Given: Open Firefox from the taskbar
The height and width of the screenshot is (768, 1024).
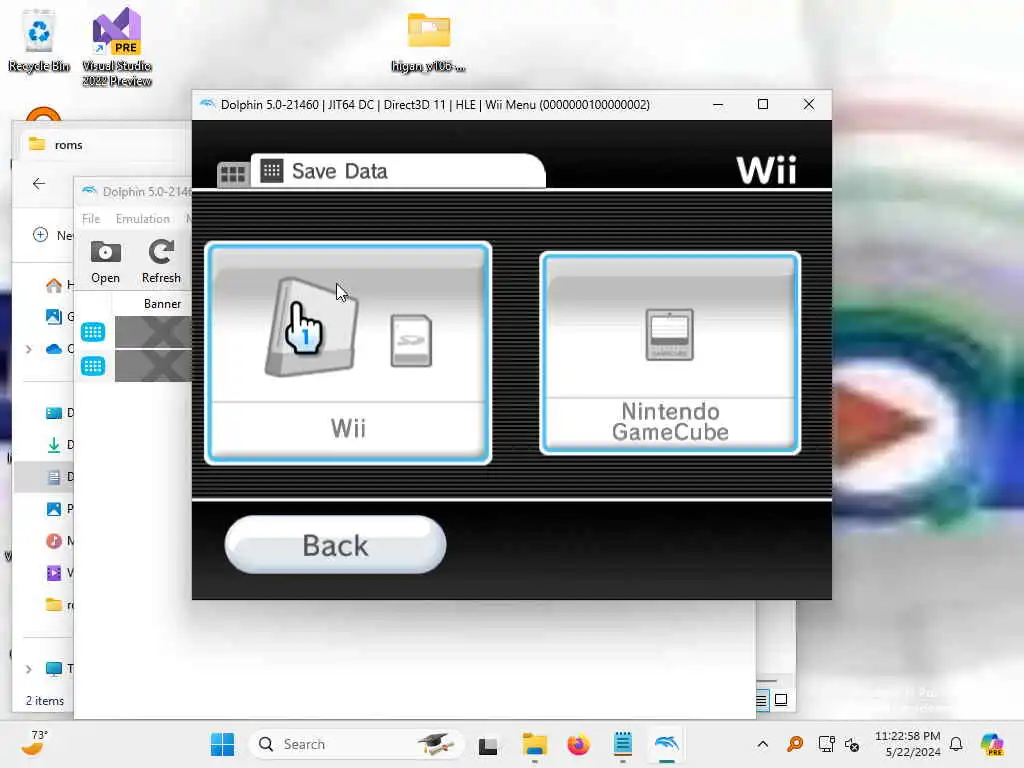Looking at the screenshot, I should click(x=578, y=744).
